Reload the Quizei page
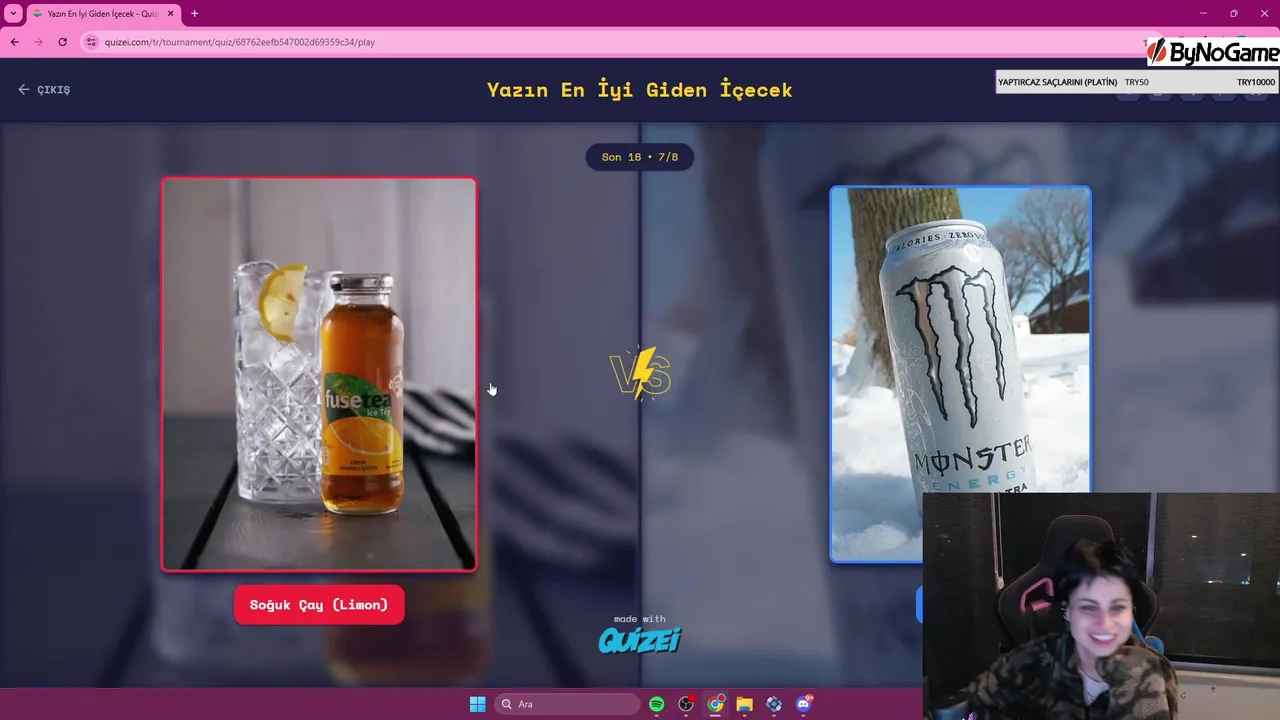1280x720 pixels. (62, 42)
